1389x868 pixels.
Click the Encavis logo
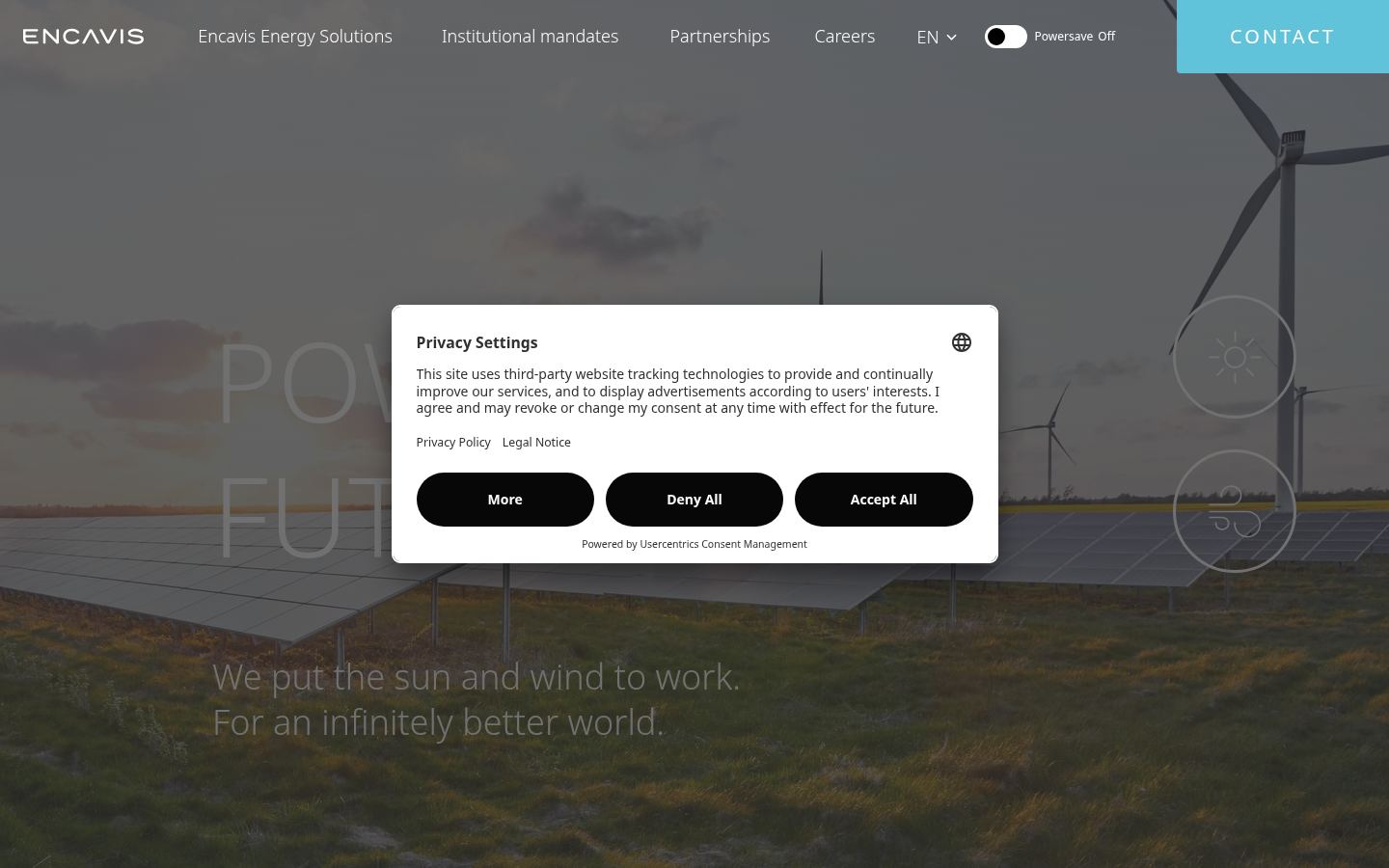(x=83, y=37)
